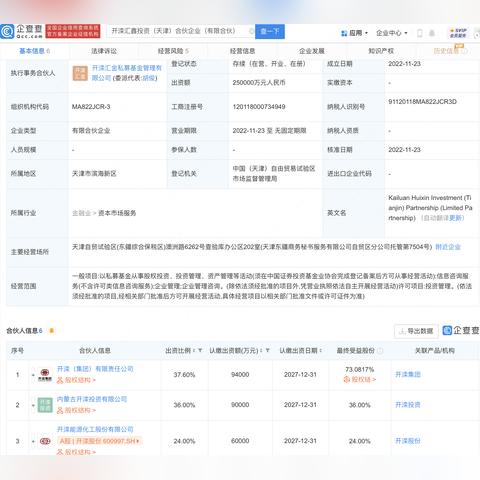This screenshot has width=480, height=480.
Task: Sort by 认缴出资额(万元) column
Action: point(261,351)
